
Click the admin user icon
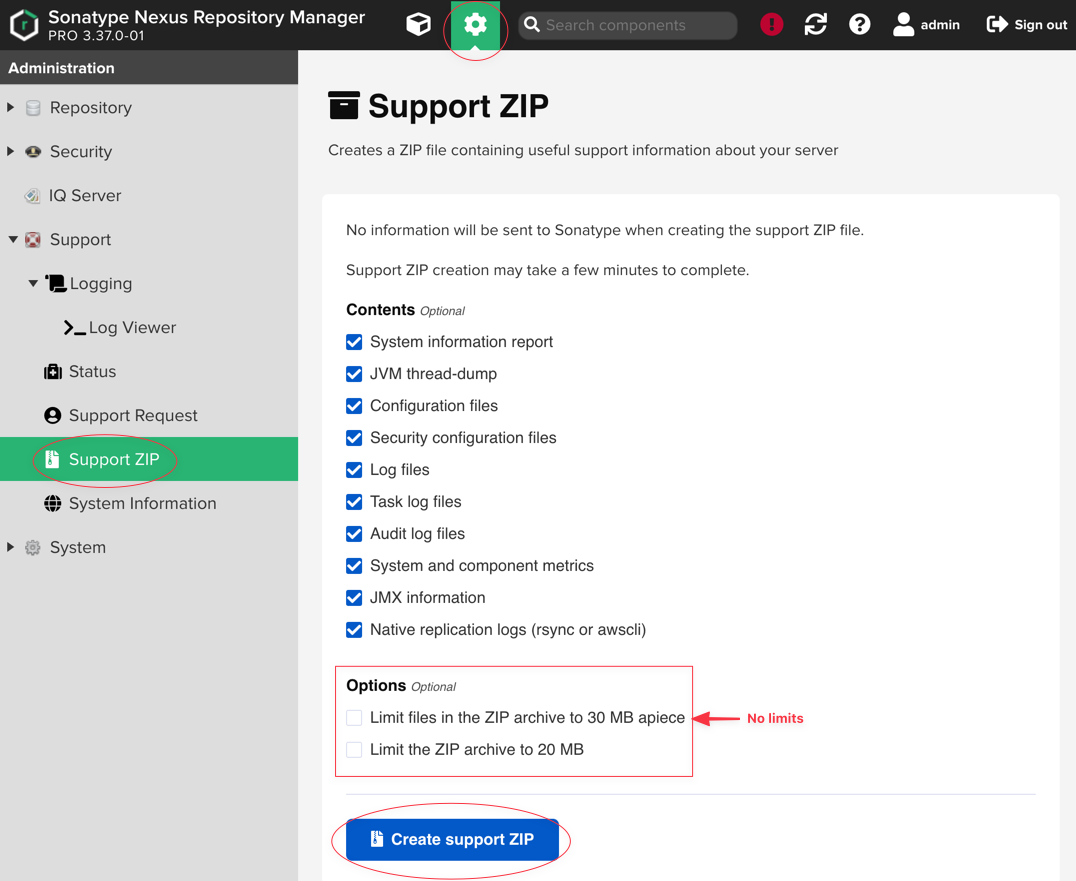point(902,23)
